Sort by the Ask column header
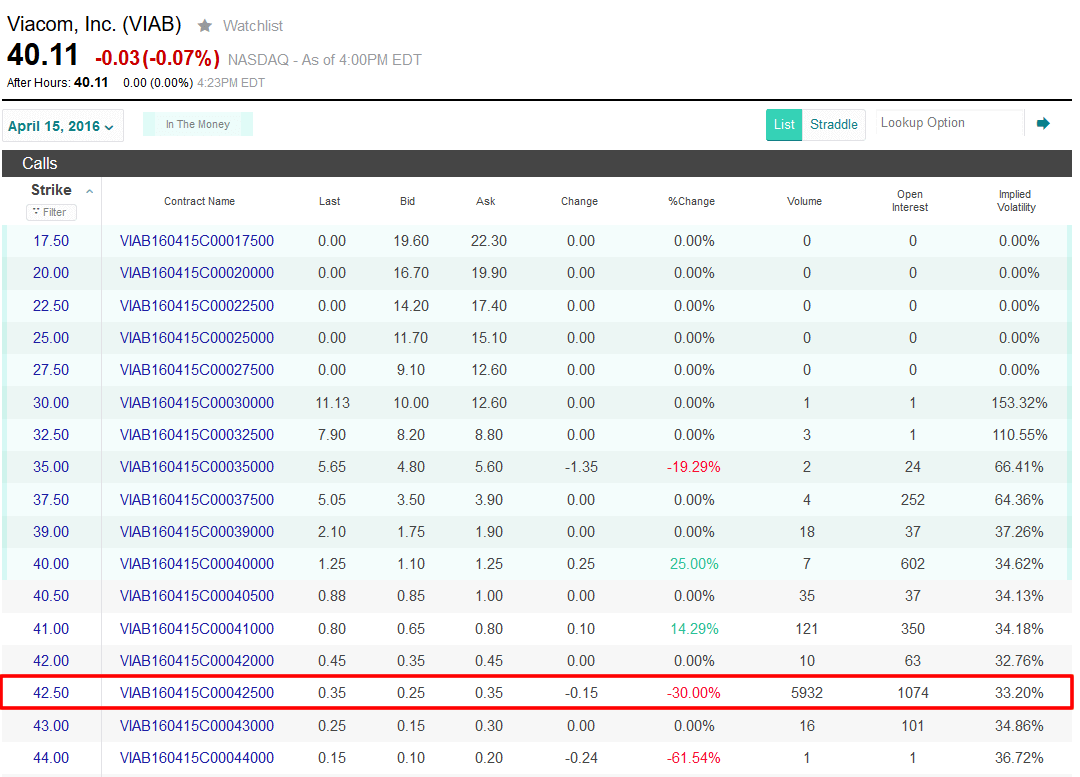The image size is (1080, 777). (486, 201)
